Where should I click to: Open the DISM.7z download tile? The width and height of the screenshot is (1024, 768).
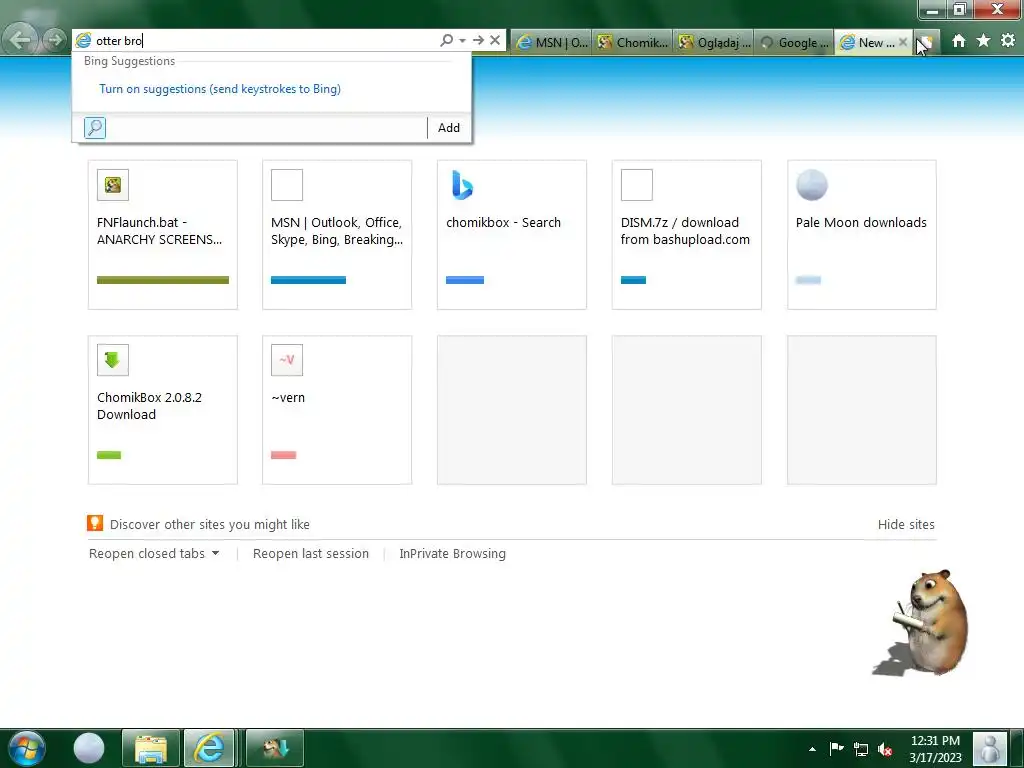pyautogui.click(x=686, y=234)
